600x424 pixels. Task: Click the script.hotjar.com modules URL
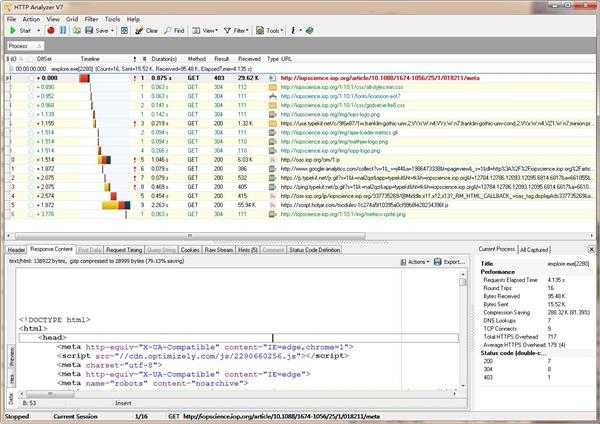(364, 205)
